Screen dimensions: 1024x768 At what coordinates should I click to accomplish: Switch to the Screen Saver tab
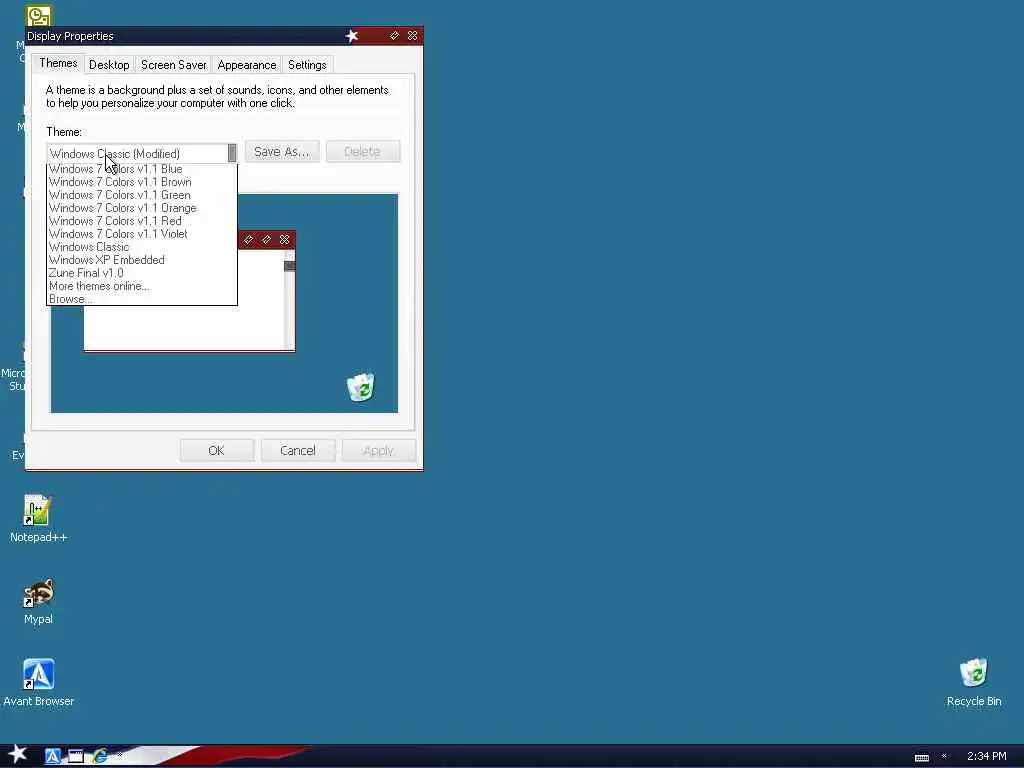point(174,65)
